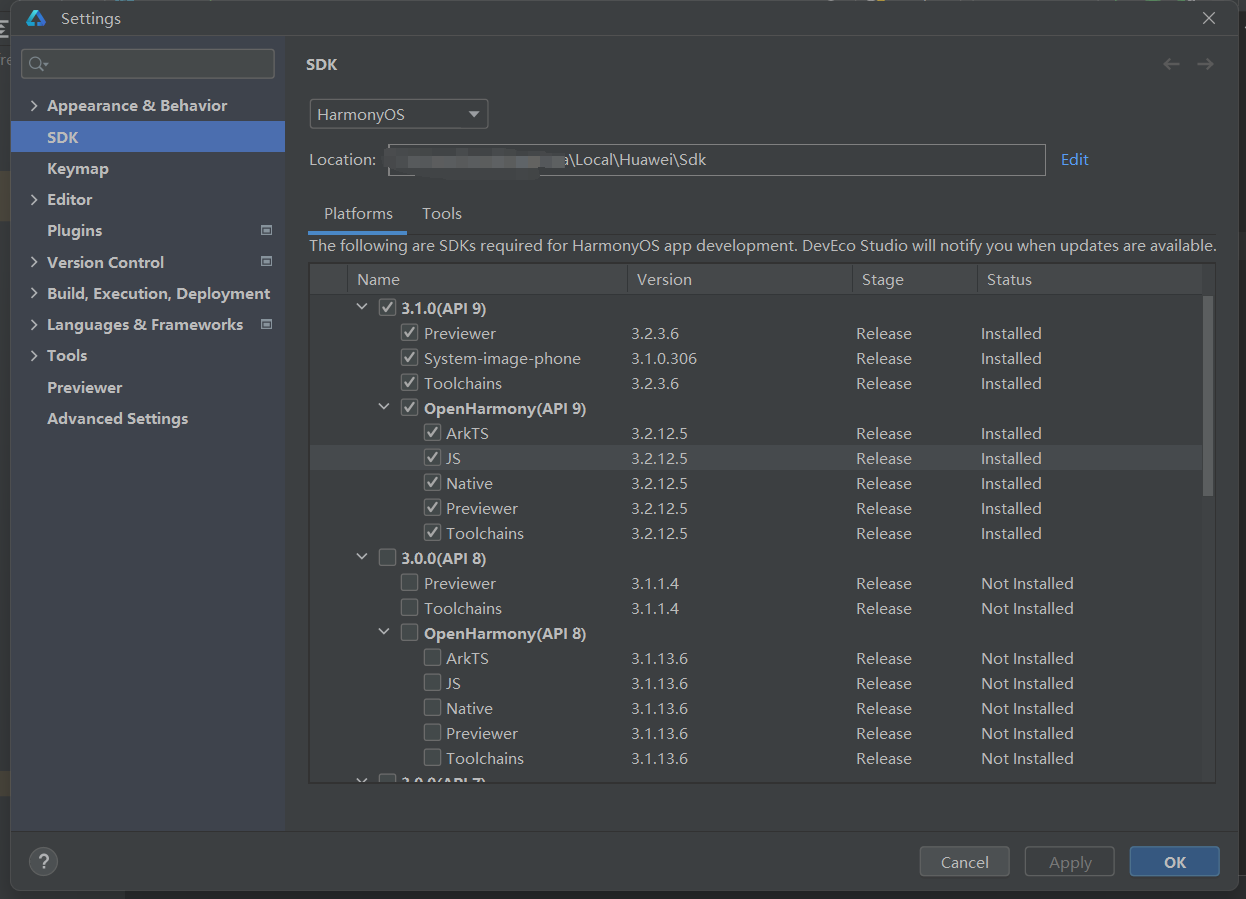Collapse the 3.0.0(API 8) tree node

[x=362, y=558]
